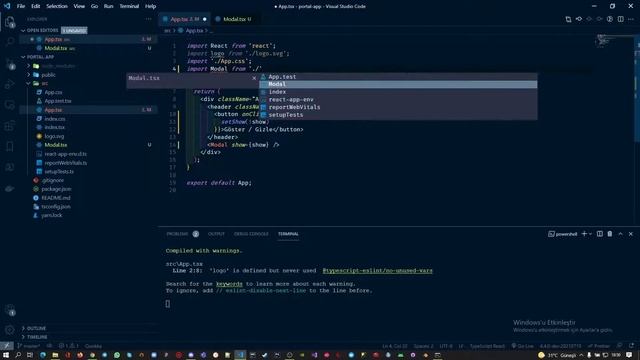Click the Windows Start button
The height and width of the screenshot is (360, 640).
point(6,355)
